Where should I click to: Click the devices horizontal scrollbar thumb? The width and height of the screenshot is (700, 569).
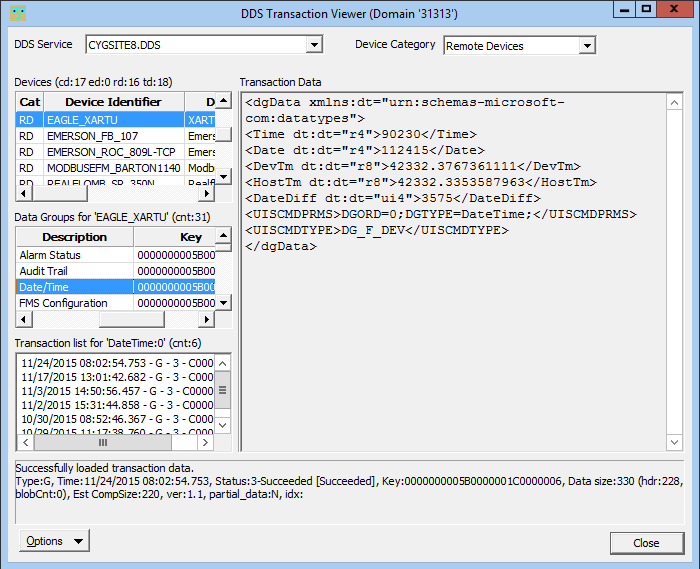click(60, 193)
